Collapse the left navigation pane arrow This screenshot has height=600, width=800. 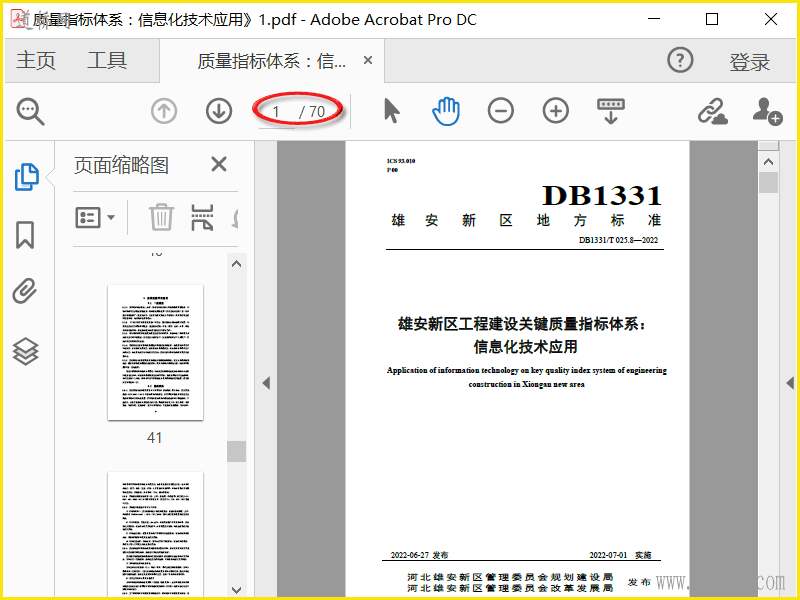(266, 383)
